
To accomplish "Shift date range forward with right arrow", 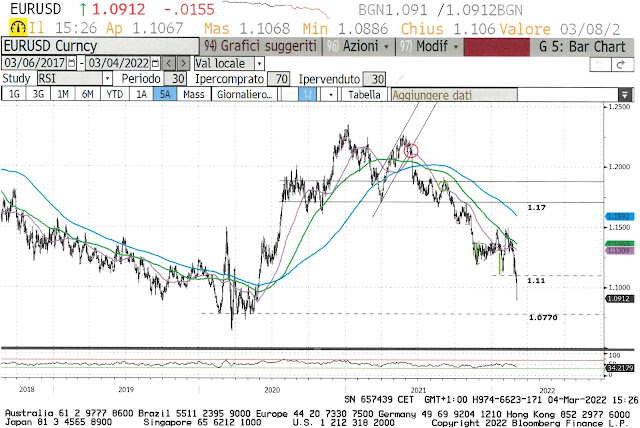I will 184,63.
